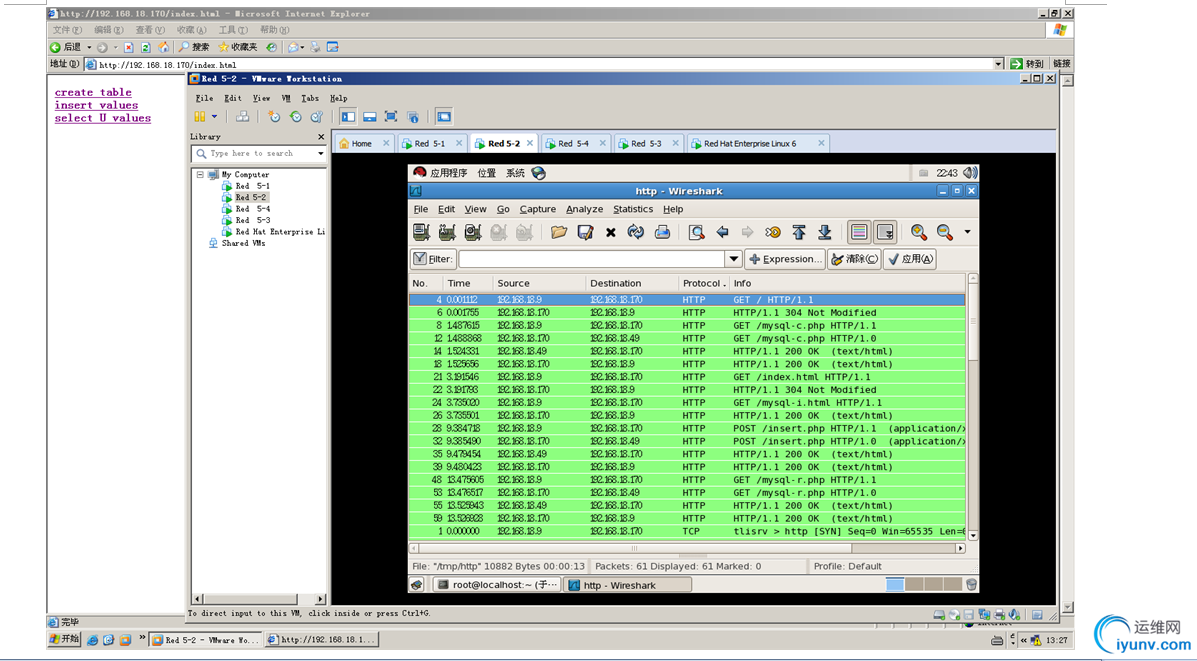Start a new live capture in Wireshark

pyautogui.click(x=473, y=232)
